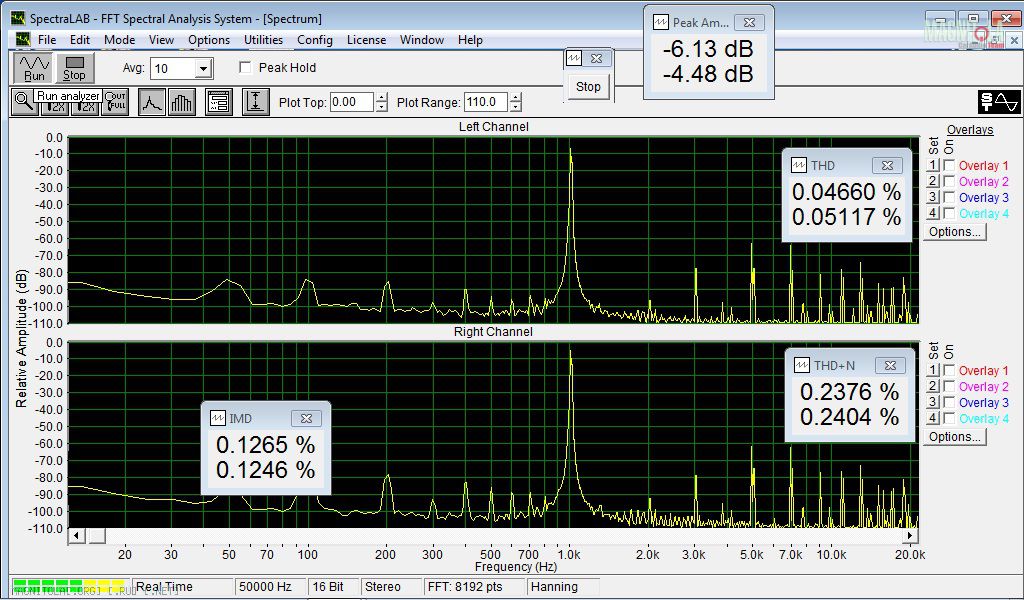Switch to line spectrum plot view

(152, 102)
